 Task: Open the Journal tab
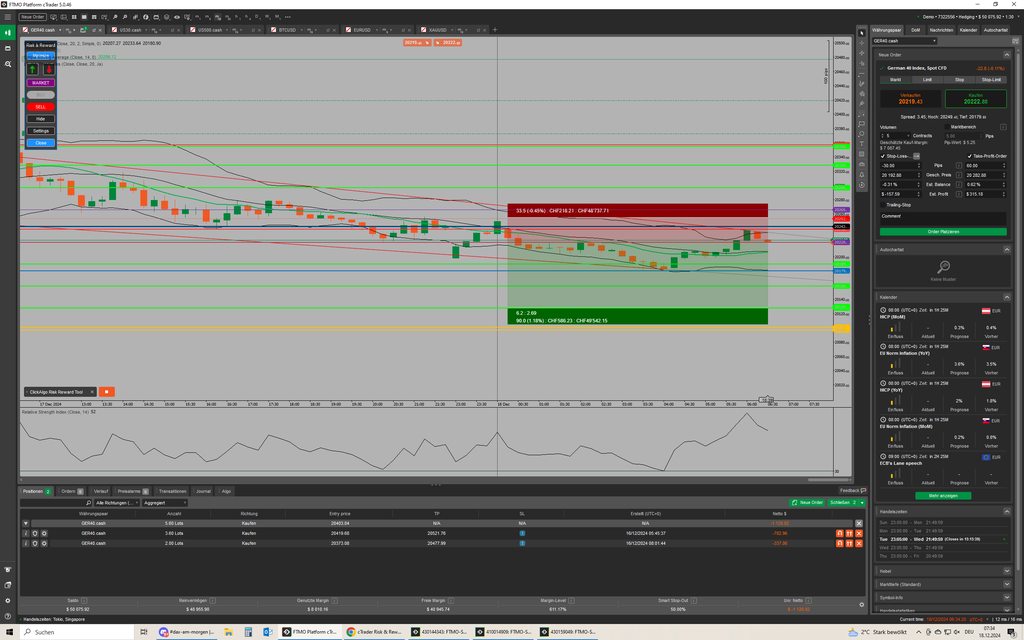click(x=204, y=491)
